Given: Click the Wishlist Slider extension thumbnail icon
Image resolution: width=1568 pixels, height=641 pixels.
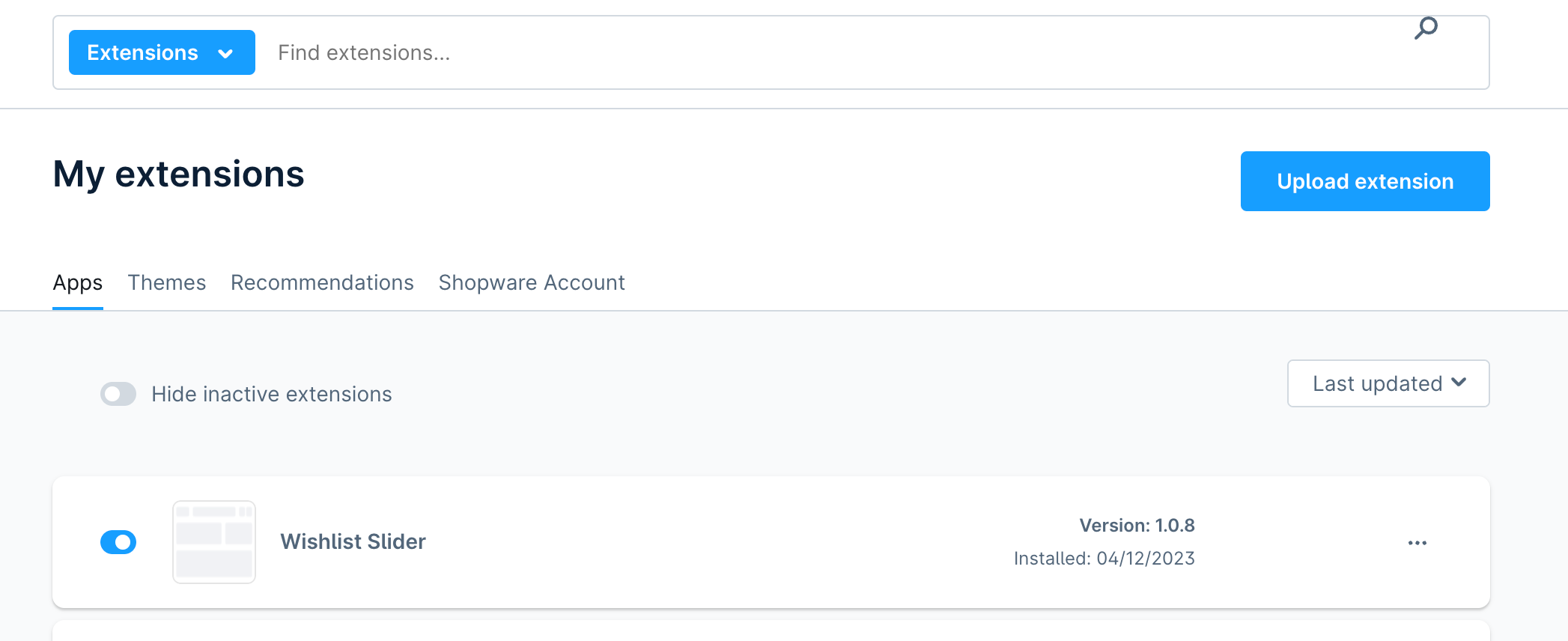Looking at the screenshot, I should point(214,542).
